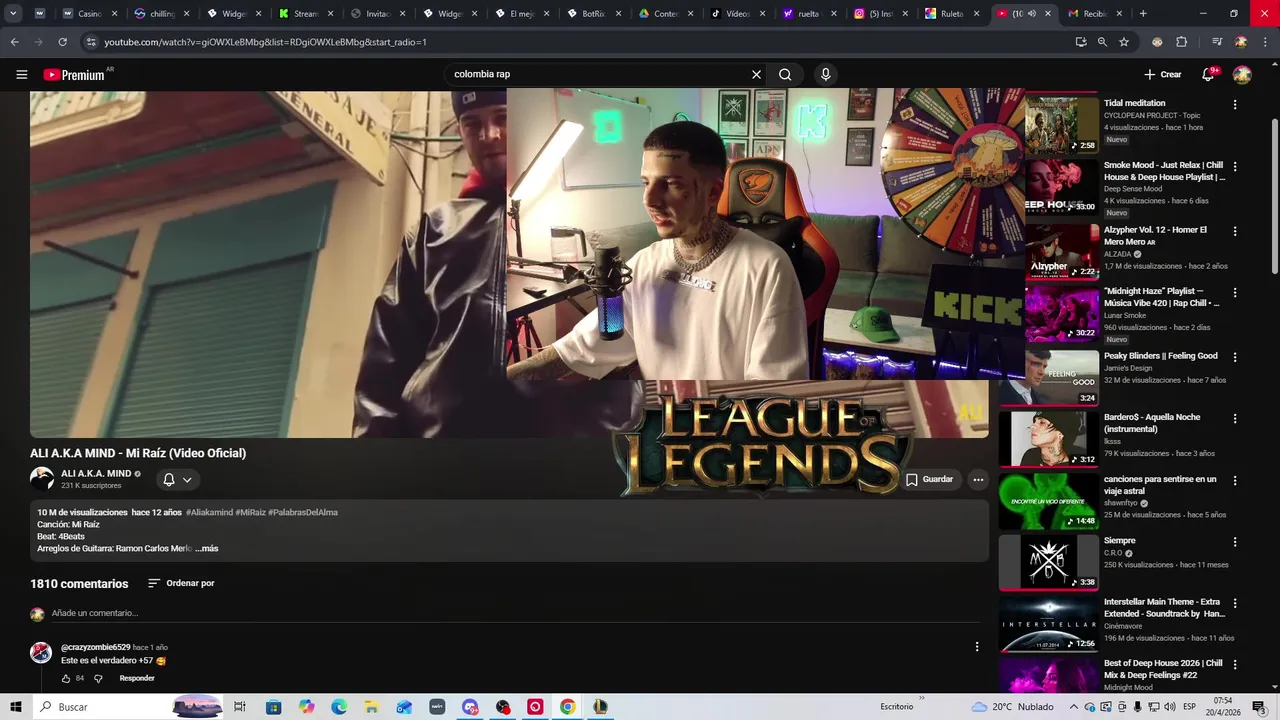The width and height of the screenshot is (1280, 720).
Task: Go to YouTube Premium home logo
Action: [74, 75]
